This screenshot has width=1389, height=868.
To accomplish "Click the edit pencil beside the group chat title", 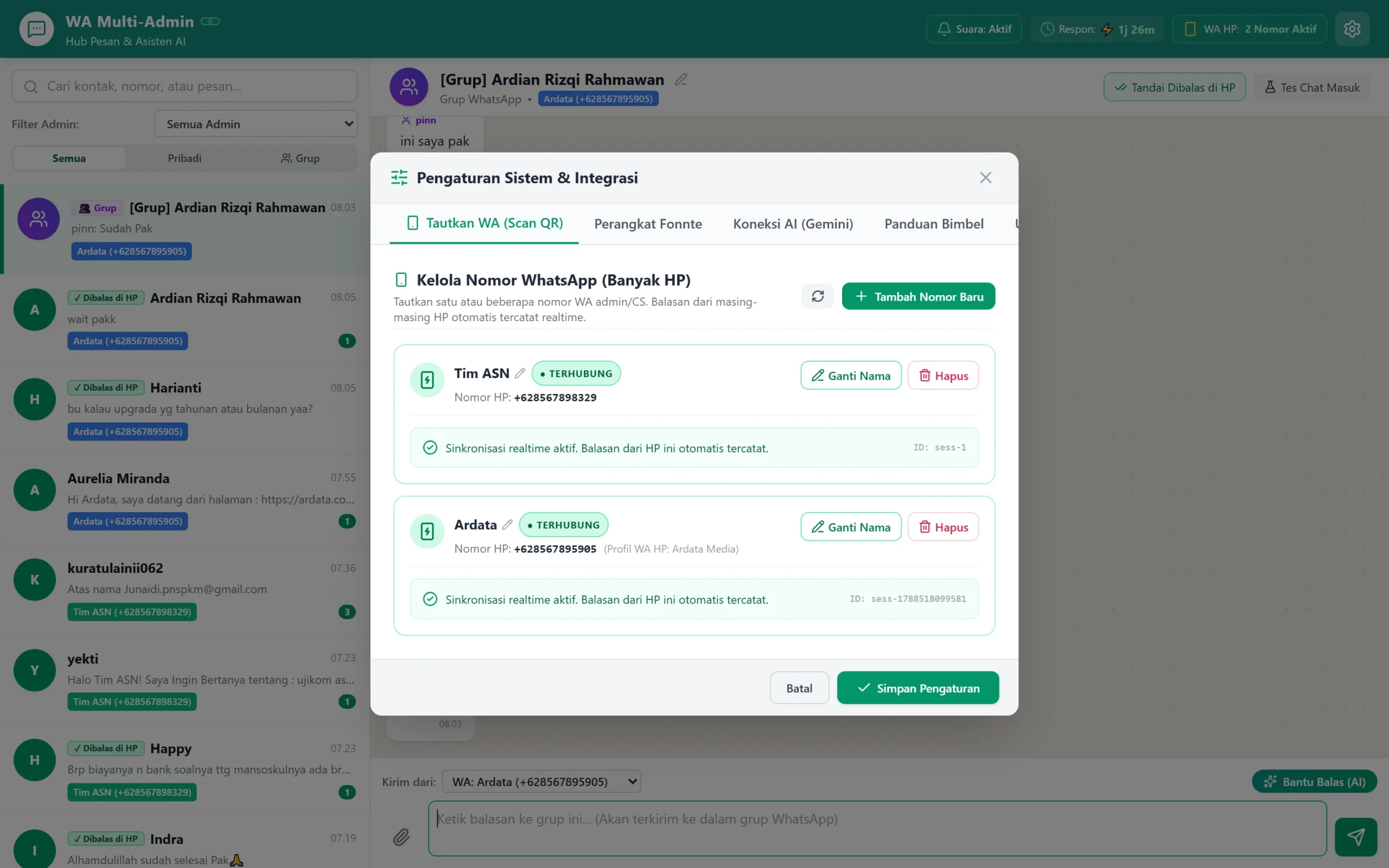I will click(x=681, y=79).
